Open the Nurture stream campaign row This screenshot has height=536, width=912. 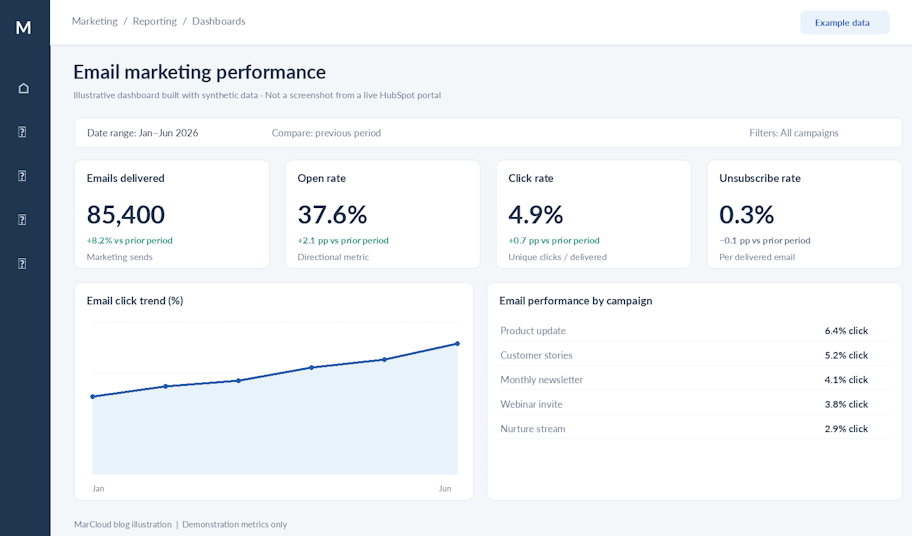tap(694, 428)
